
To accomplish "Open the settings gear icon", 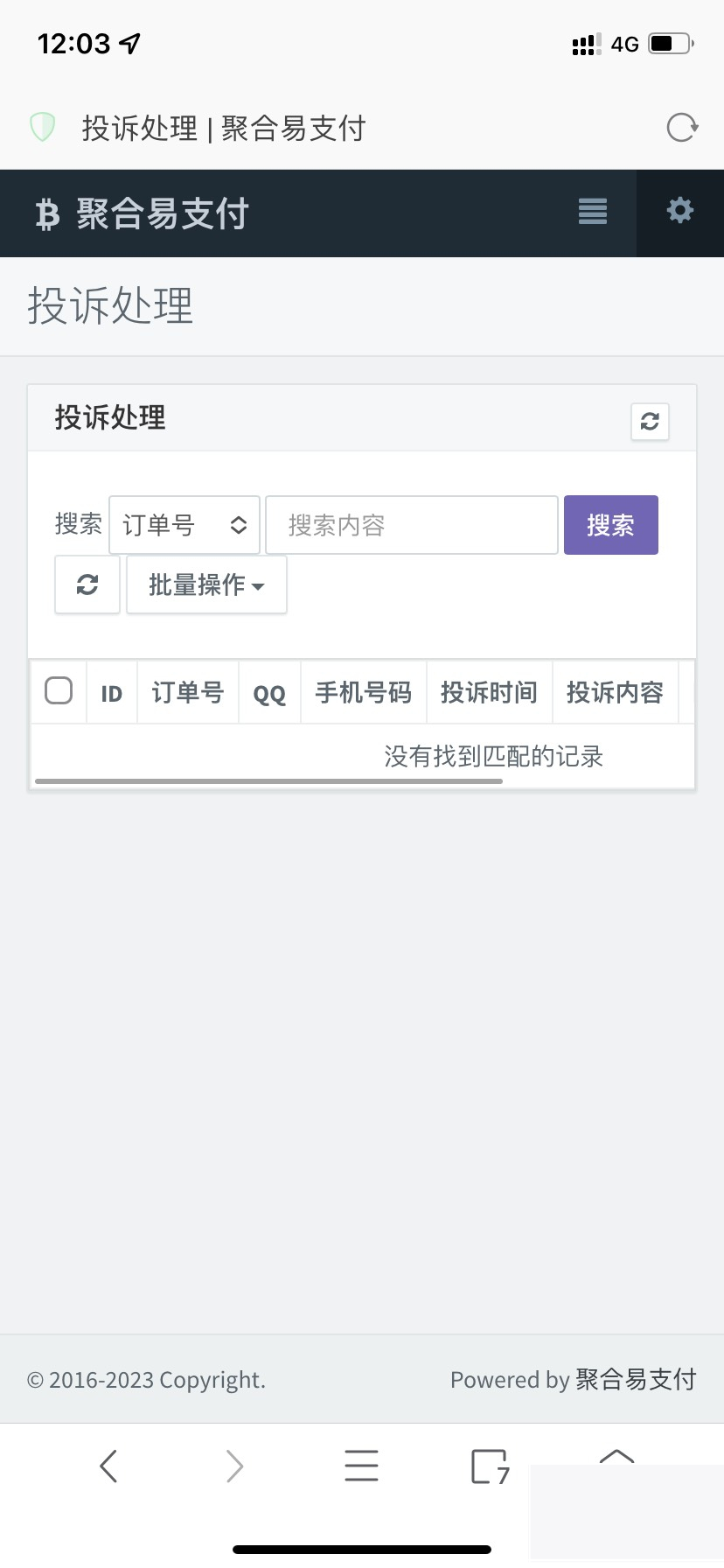I will coord(679,211).
